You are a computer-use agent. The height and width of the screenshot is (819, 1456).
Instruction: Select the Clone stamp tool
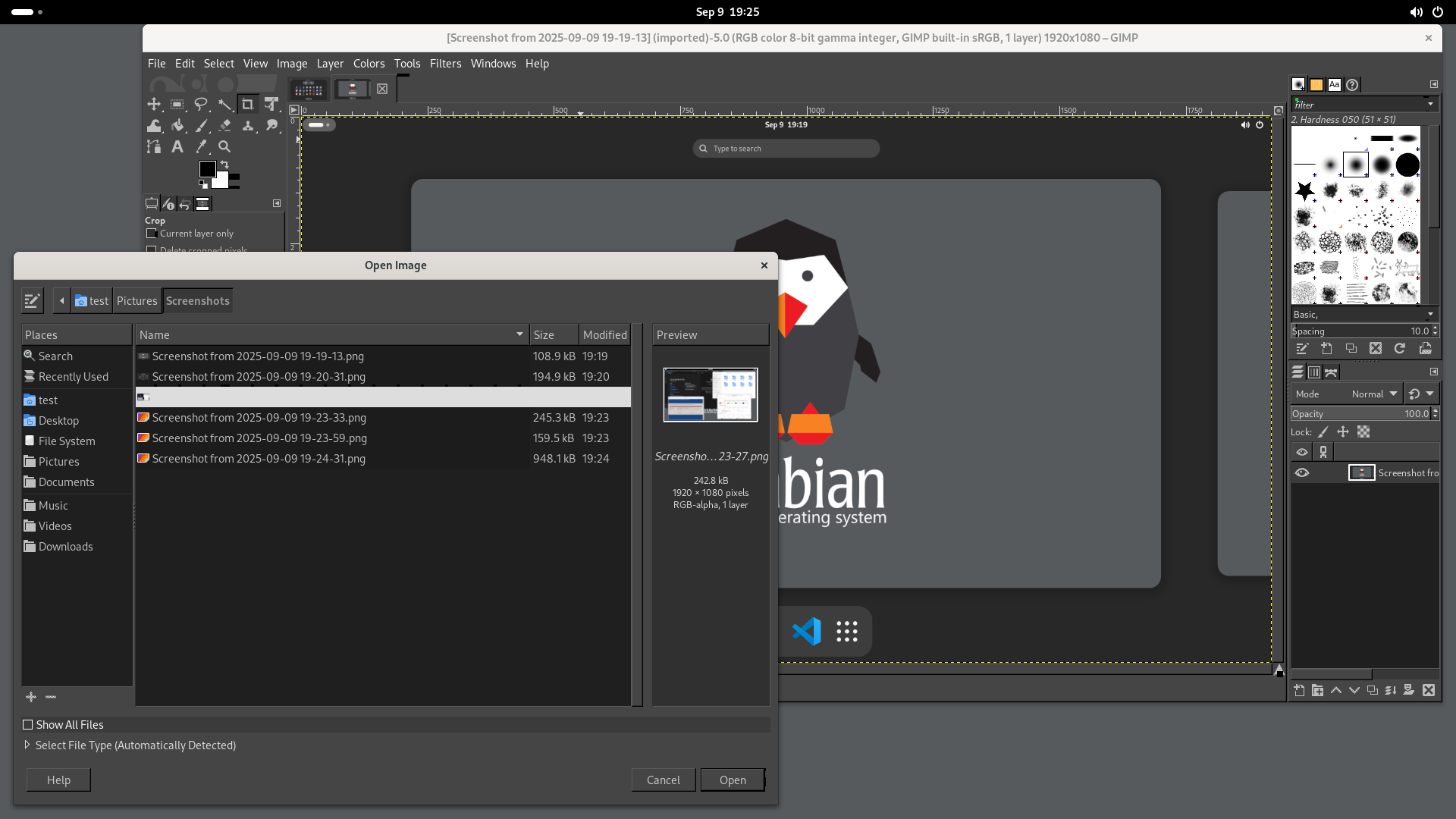pyautogui.click(x=247, y=125)
